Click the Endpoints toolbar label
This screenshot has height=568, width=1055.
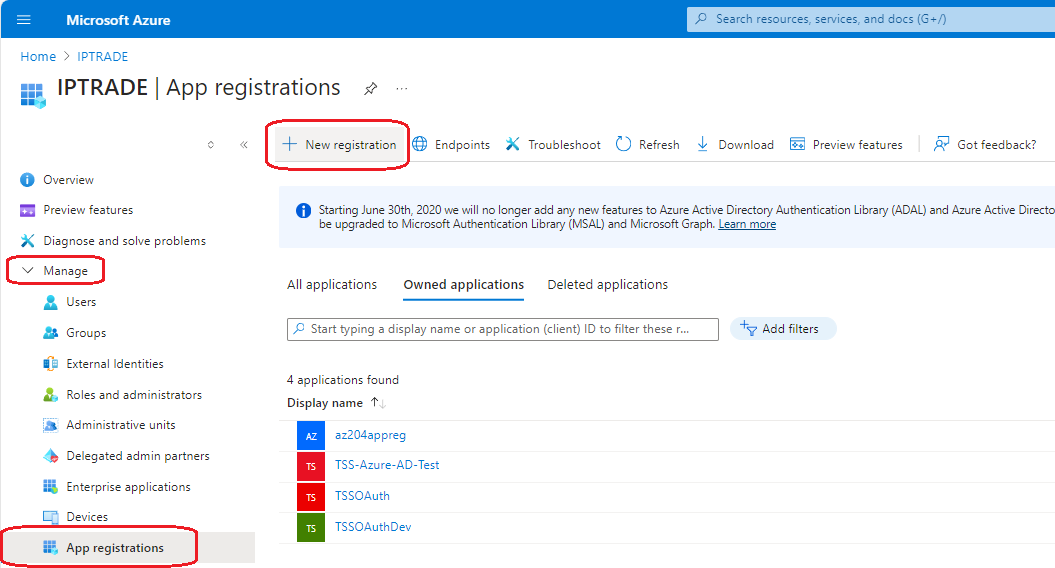click(x=462, y=145)
